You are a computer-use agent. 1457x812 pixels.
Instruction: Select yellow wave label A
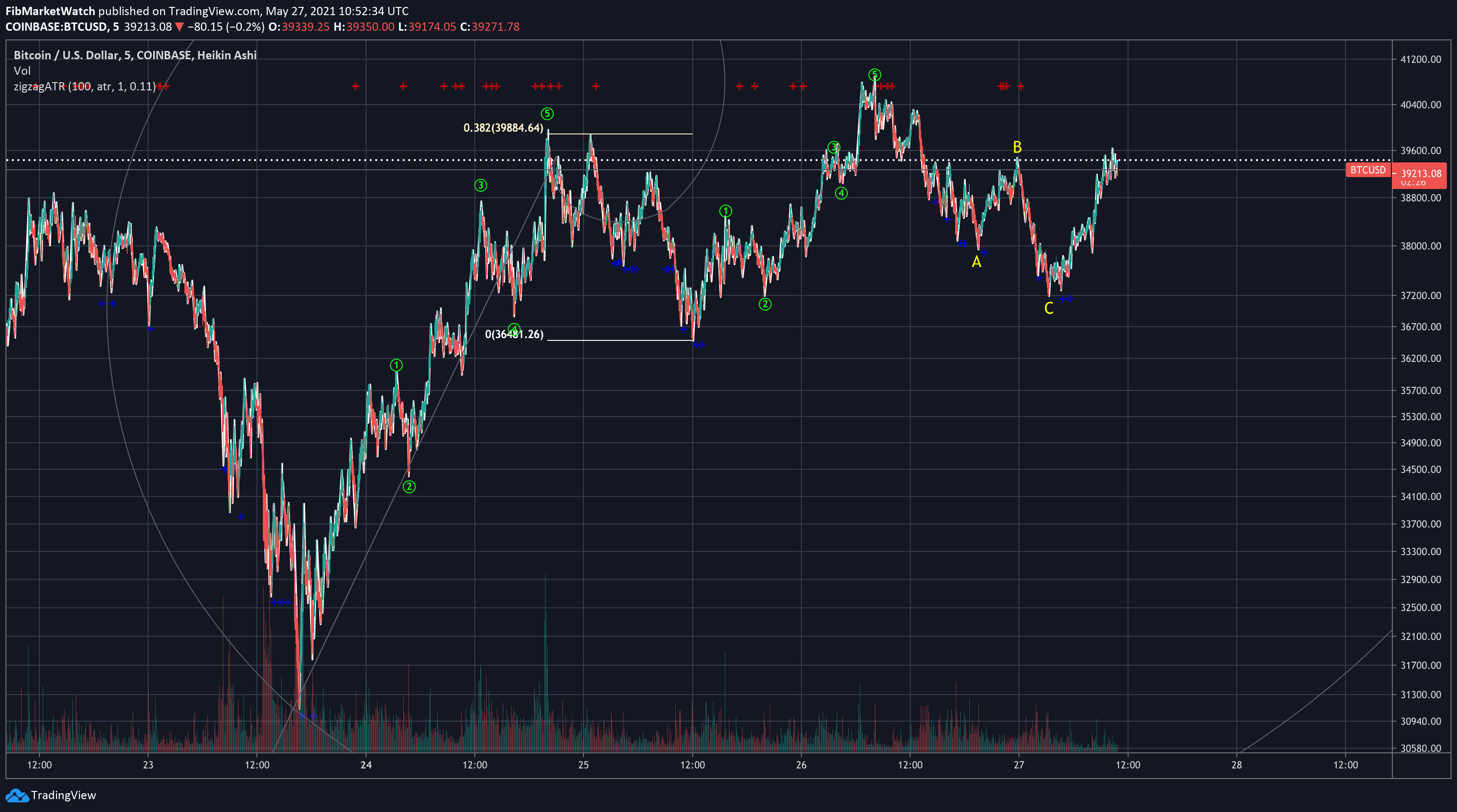[976, 262]
